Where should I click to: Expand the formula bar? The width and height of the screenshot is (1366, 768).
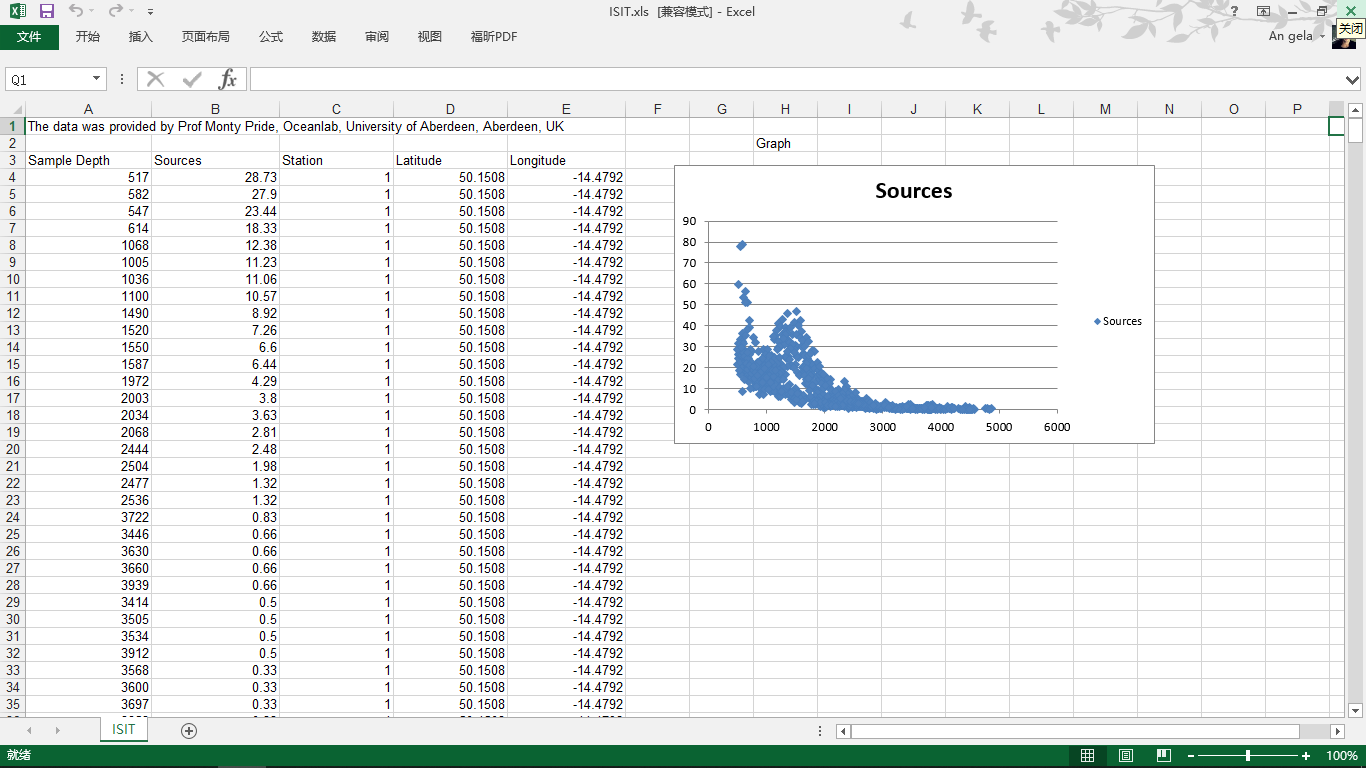click(x=1353, y=79)
